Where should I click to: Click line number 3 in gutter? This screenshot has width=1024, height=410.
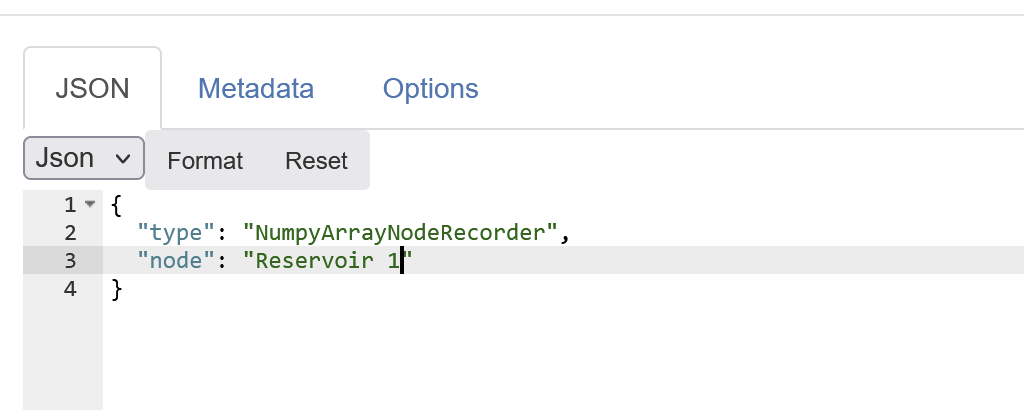point(69,261)
